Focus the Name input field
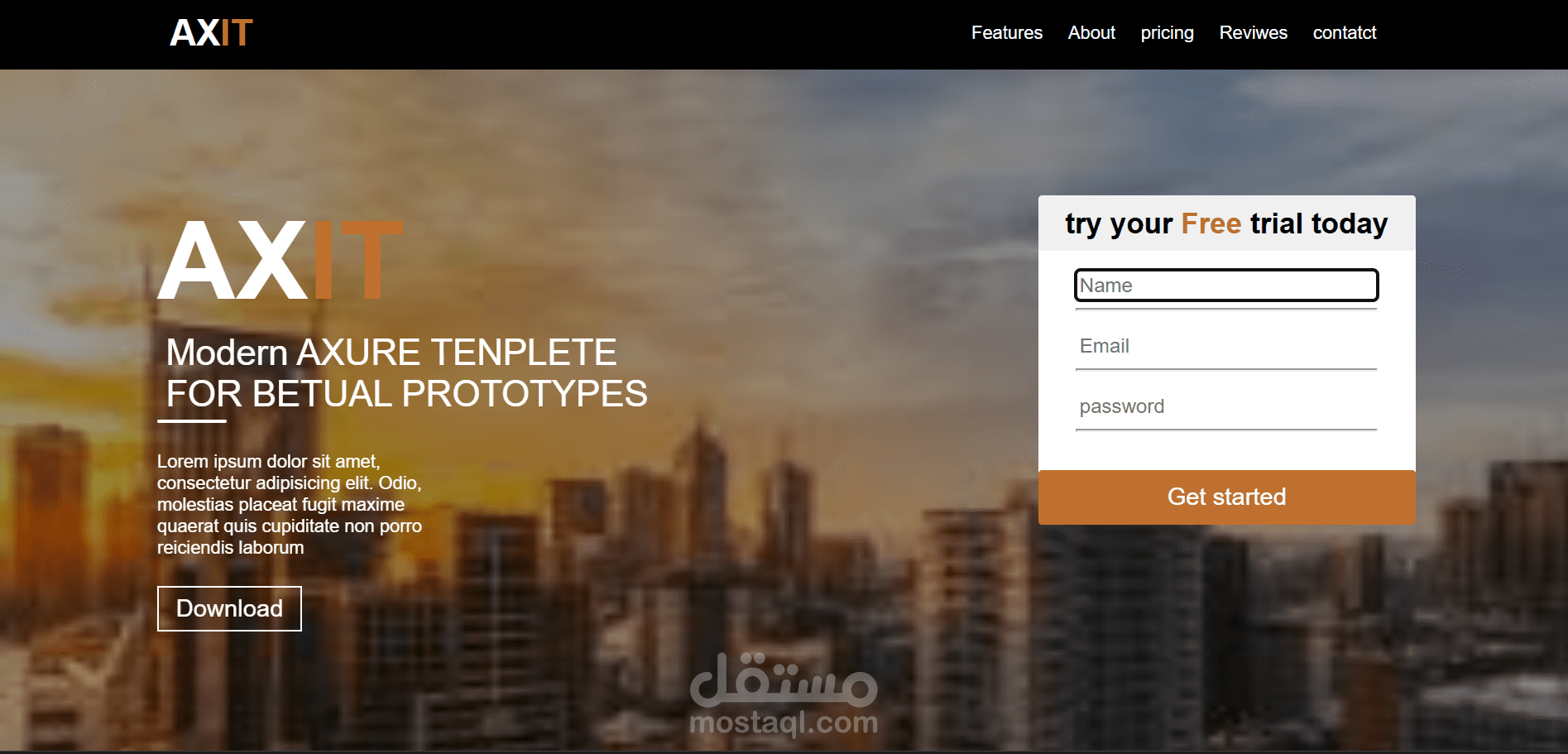1568x754 pixels. coord(1226,285)
